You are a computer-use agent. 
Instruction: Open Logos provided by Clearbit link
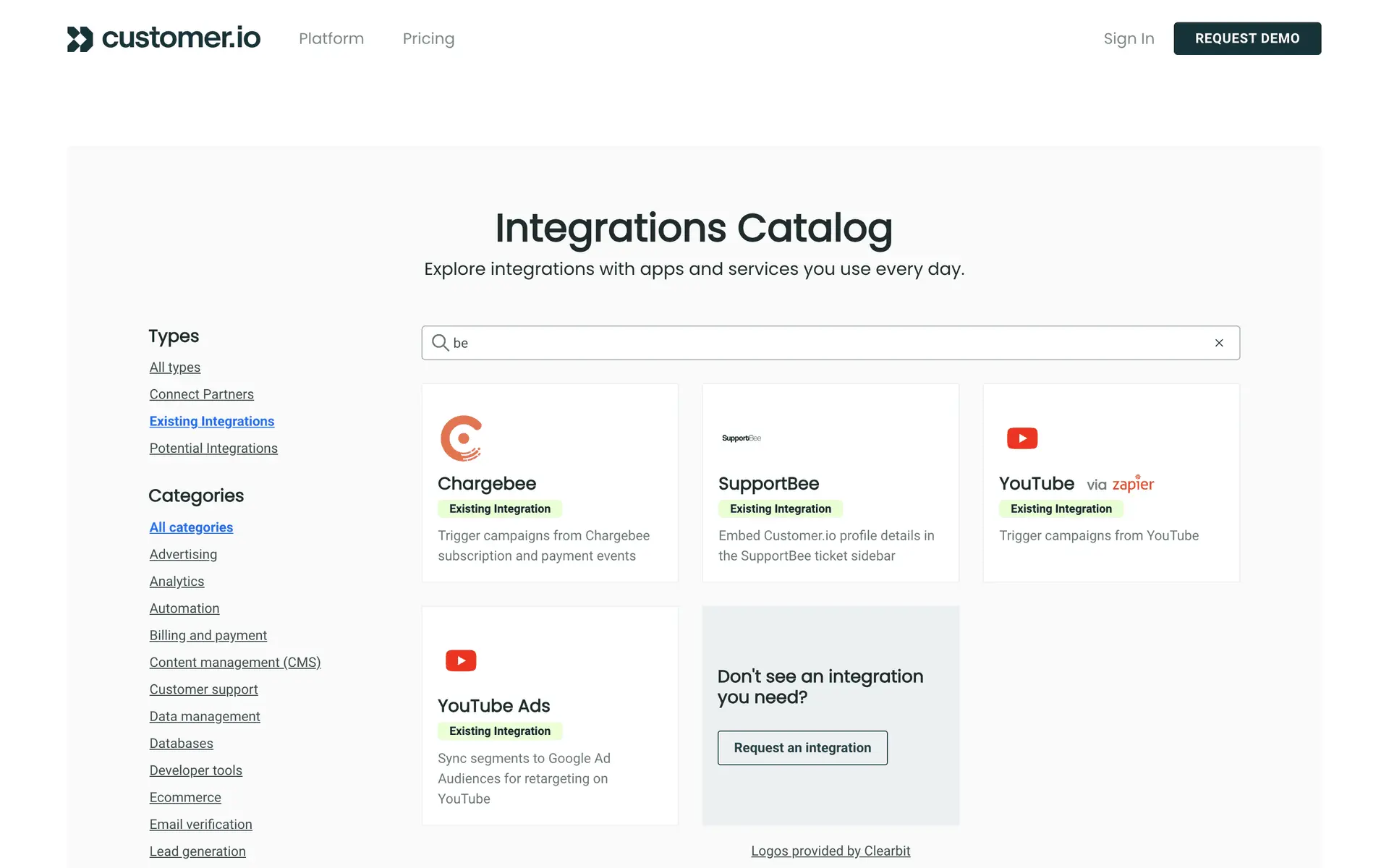(x=831, y=851)
